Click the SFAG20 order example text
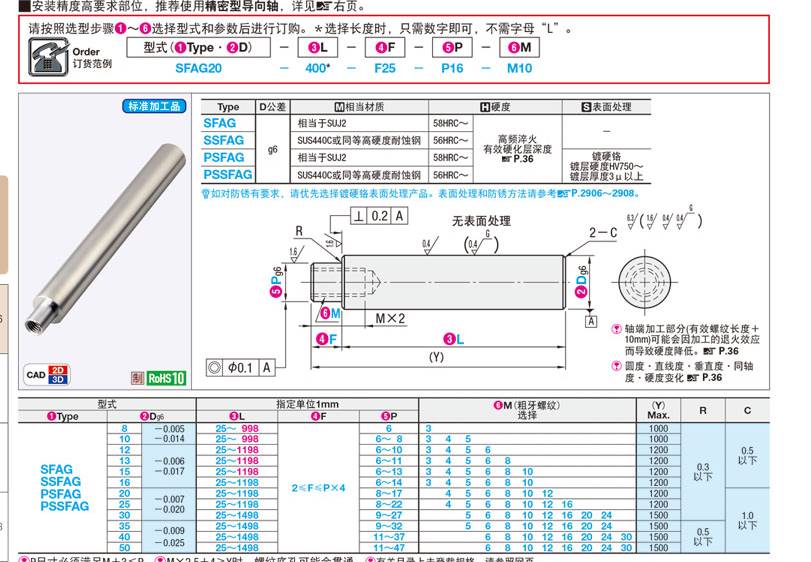The height and width of the screenshot is (562, 811). pyautogui.click(x=198, y=68)
